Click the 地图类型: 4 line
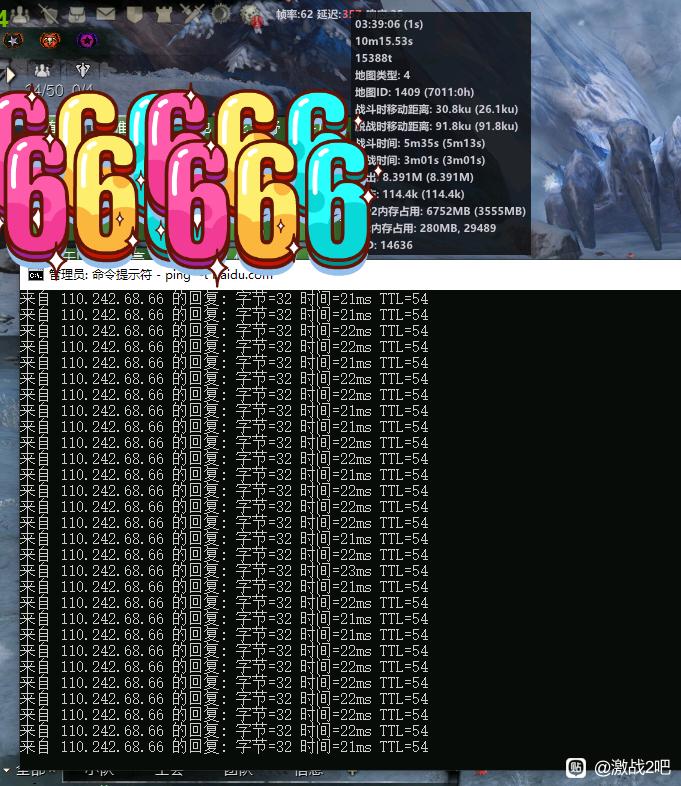 click(x=382, y=75)
